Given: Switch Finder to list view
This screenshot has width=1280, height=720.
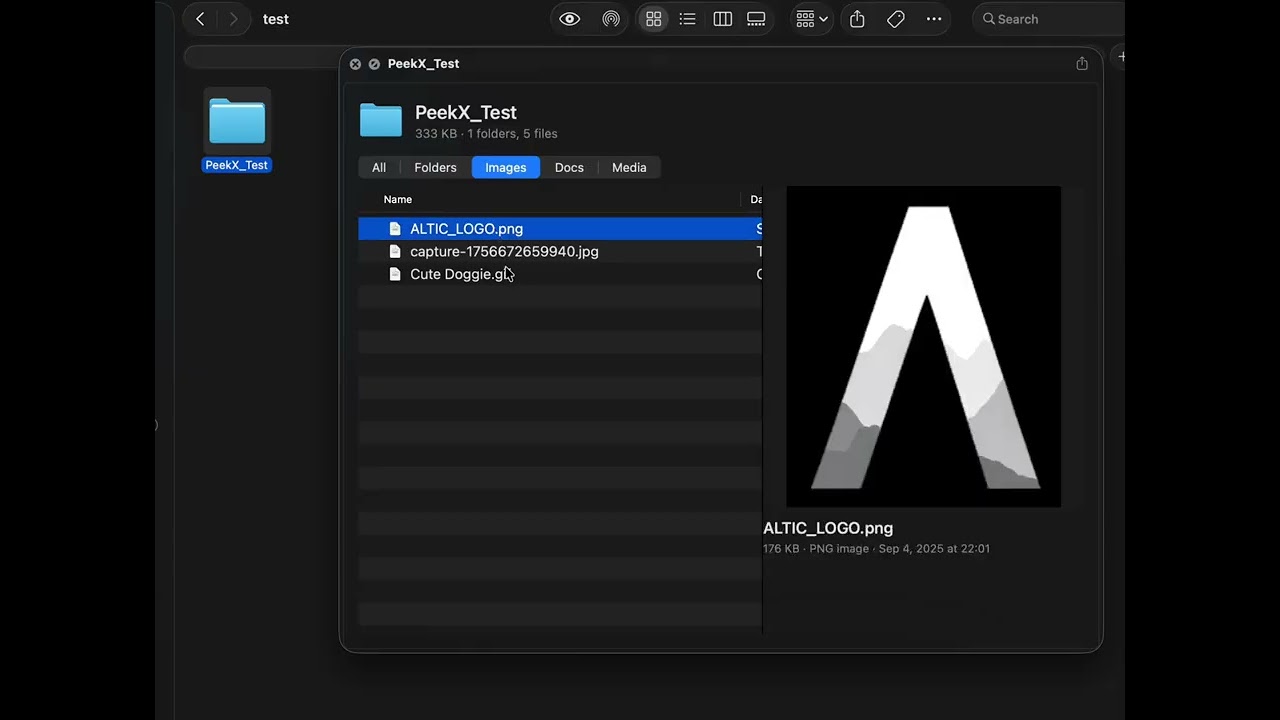Looking at the screenshot, I should point(687,19).
